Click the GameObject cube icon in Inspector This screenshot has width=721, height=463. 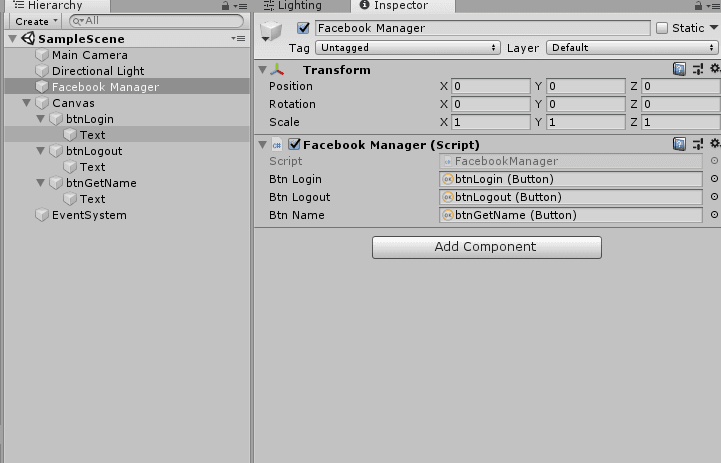click(271, 30)
